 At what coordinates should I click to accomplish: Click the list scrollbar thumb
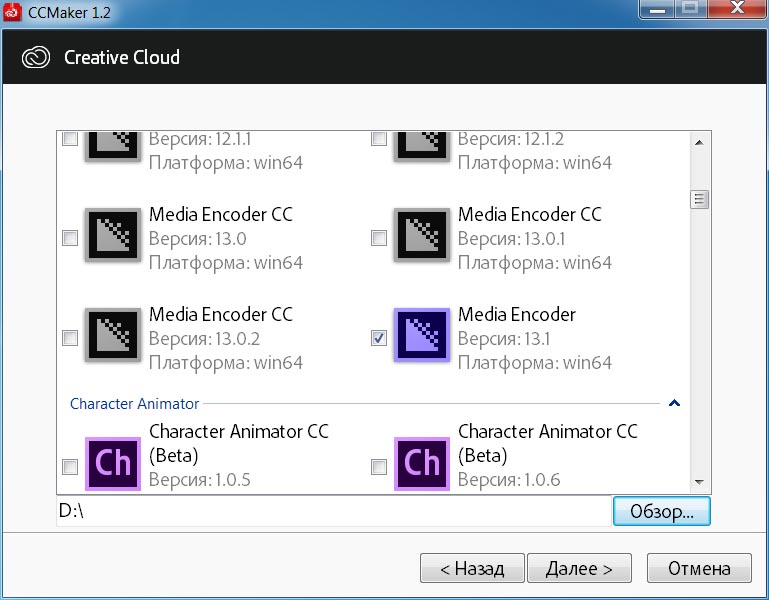pyautogui.click(x=699, y=200)
